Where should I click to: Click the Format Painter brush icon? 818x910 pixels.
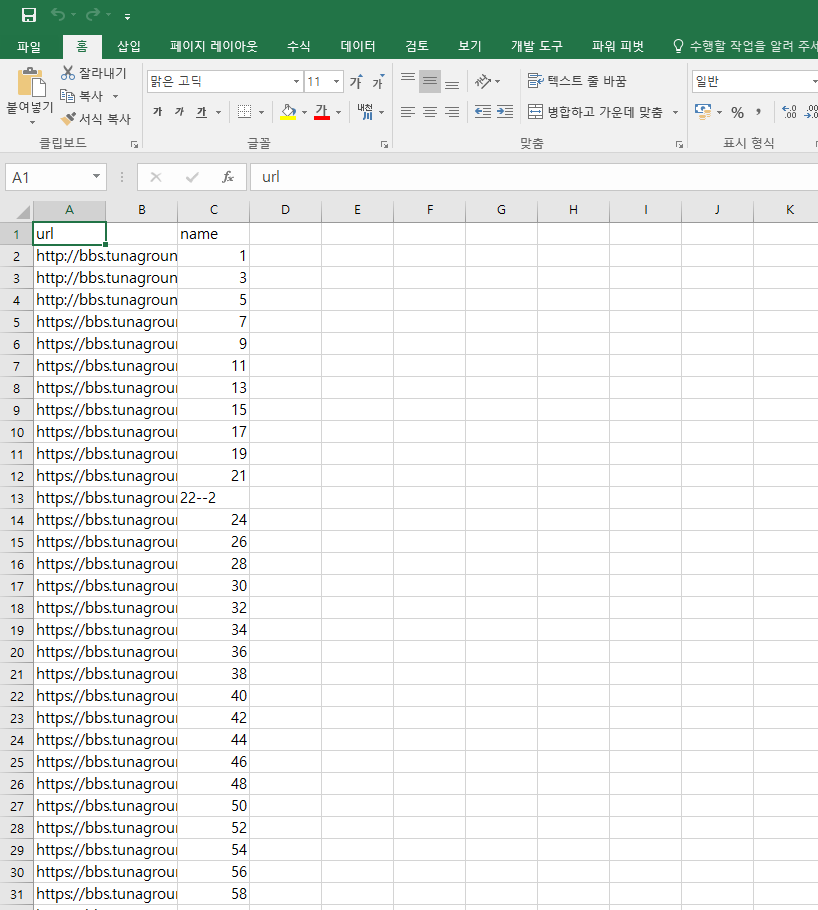(x=68, y=118)
